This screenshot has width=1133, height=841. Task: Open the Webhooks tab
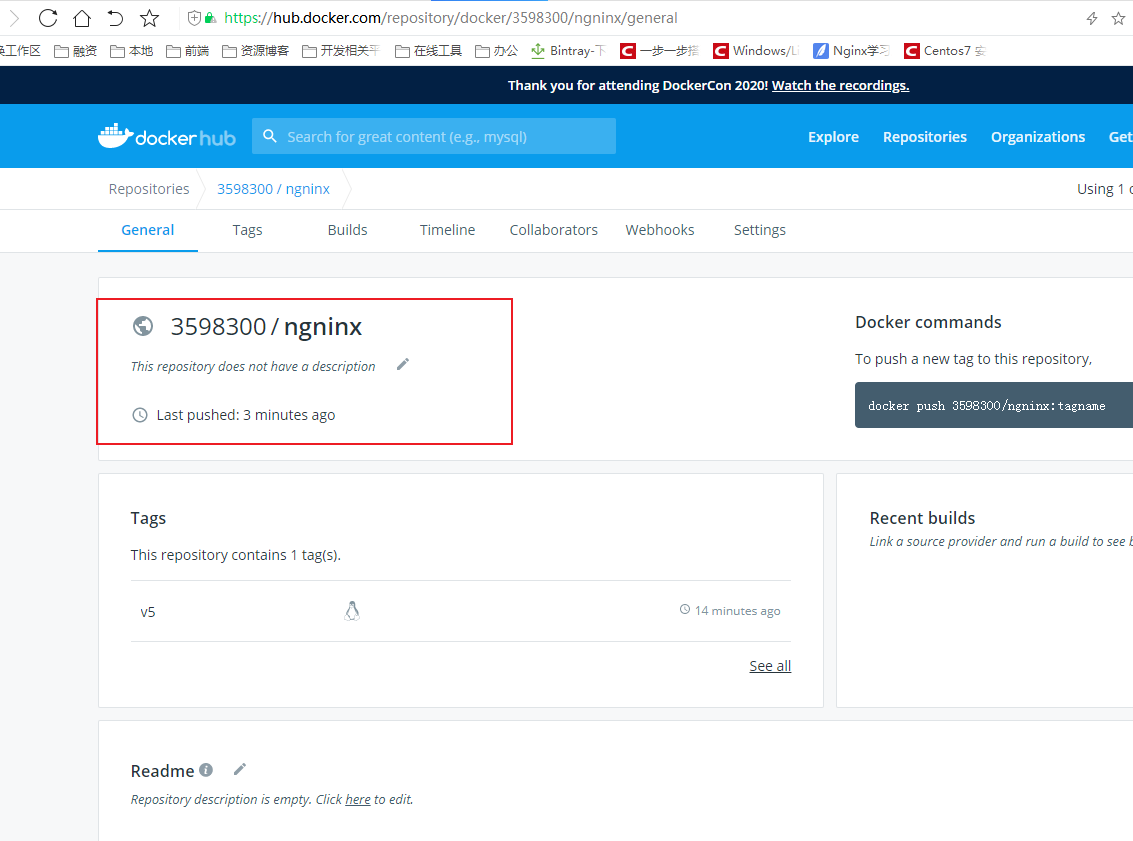(660, 230)
